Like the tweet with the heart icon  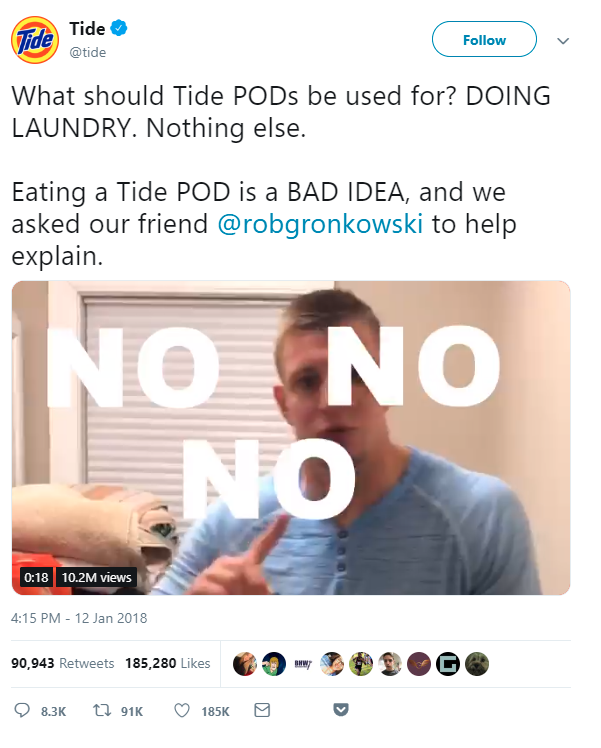click(182, 711)
